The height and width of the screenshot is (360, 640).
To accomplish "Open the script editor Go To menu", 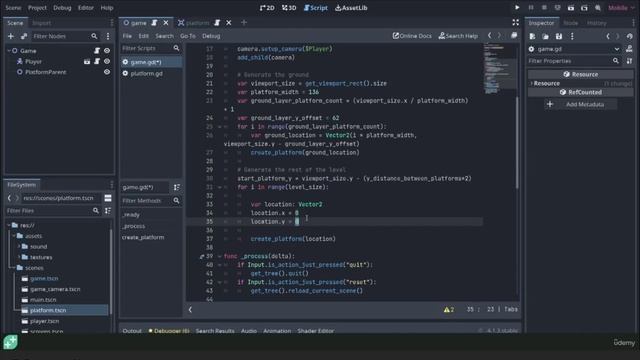I will coord(188,36).
